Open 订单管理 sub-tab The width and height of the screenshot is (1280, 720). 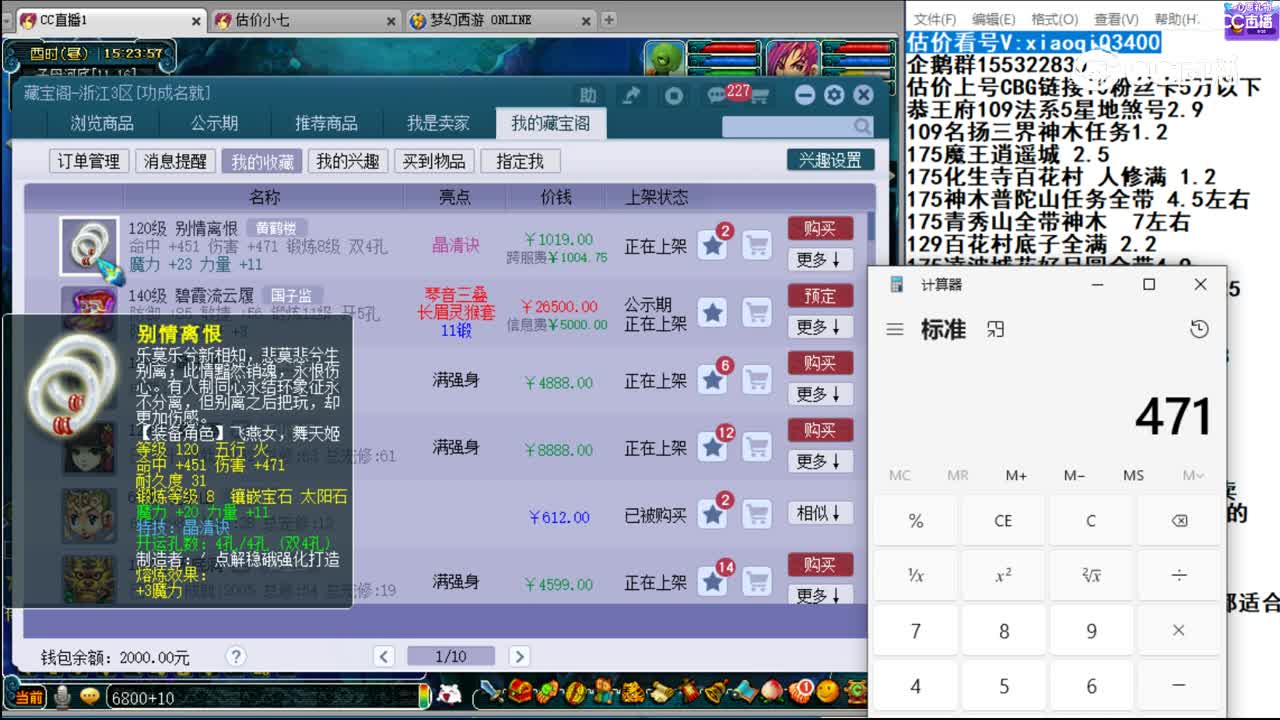point(88,161)
